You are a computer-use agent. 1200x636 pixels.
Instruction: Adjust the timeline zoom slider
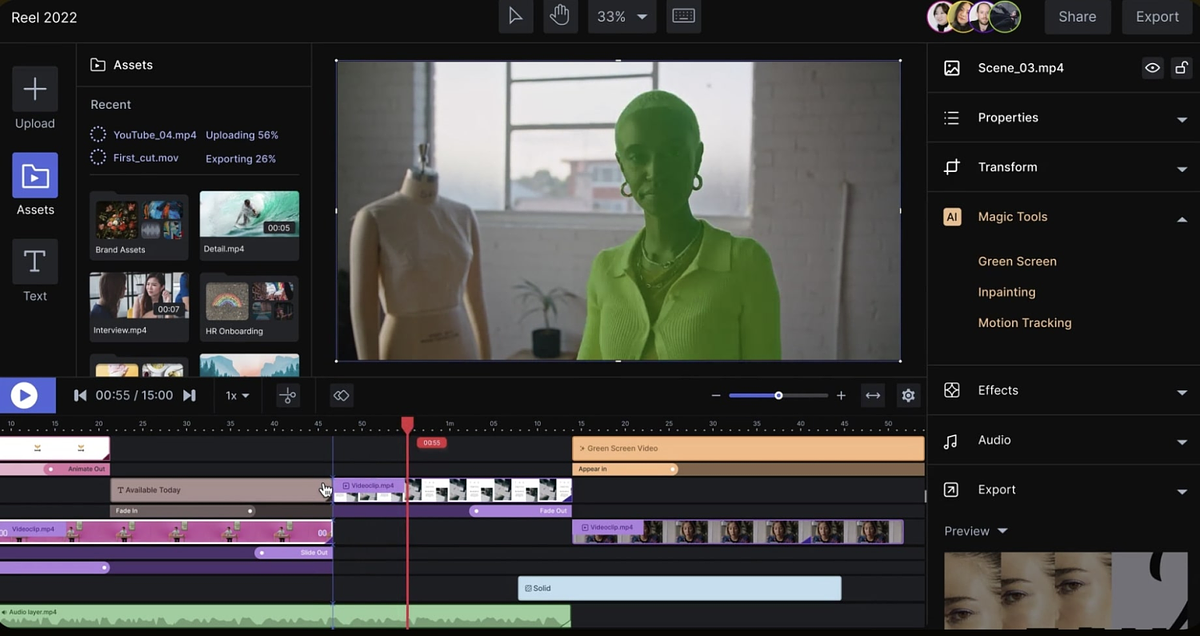[x=778, y=395]
